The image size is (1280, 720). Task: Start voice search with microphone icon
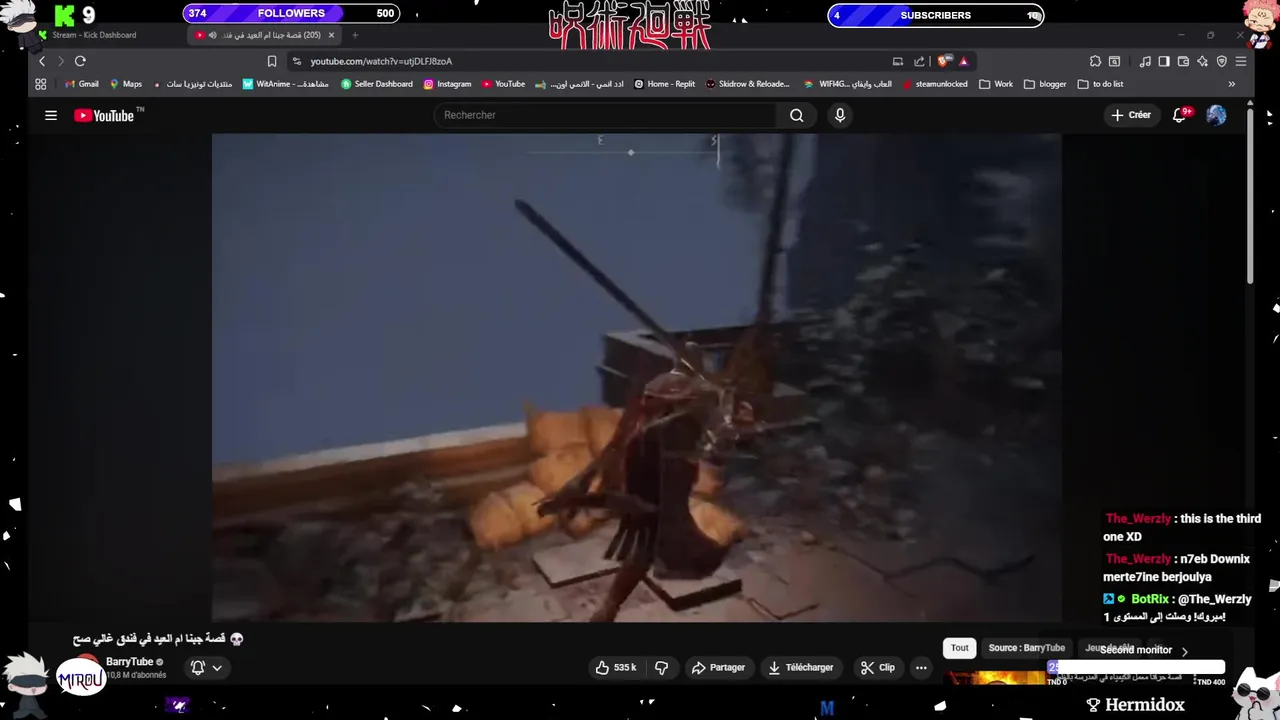tap(840, 115)
